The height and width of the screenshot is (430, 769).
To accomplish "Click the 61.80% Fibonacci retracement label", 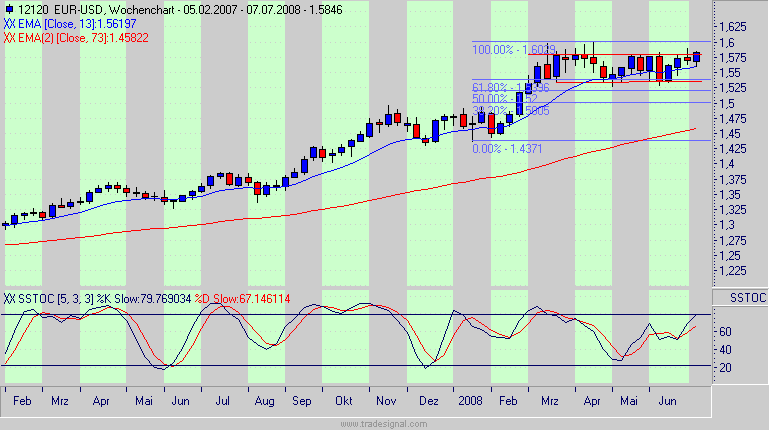I will [511, 87].
